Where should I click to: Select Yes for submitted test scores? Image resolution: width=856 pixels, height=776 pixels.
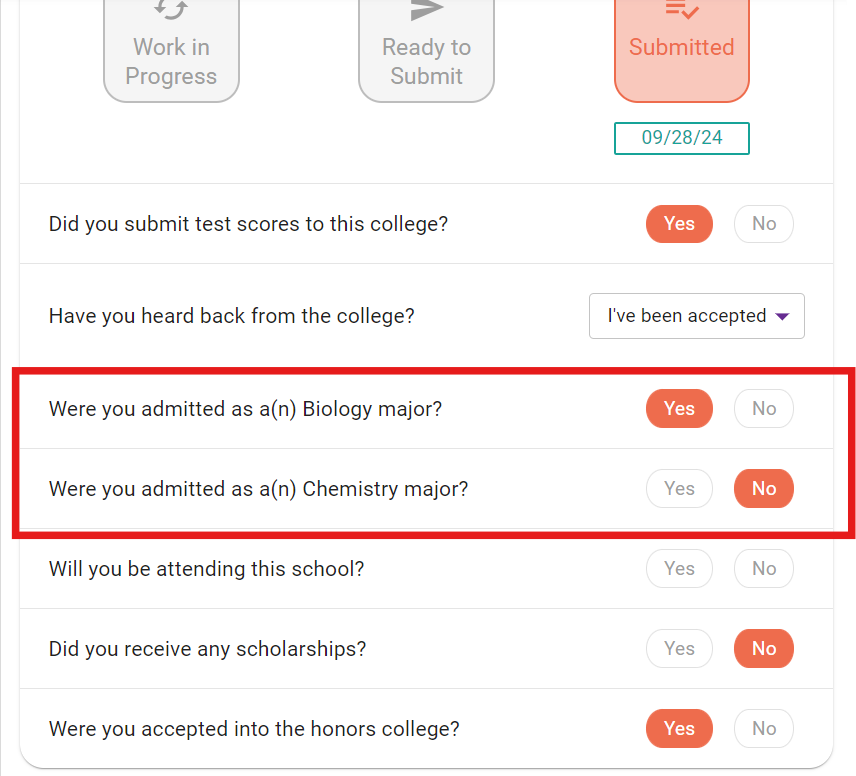click(x=679, y=224)
